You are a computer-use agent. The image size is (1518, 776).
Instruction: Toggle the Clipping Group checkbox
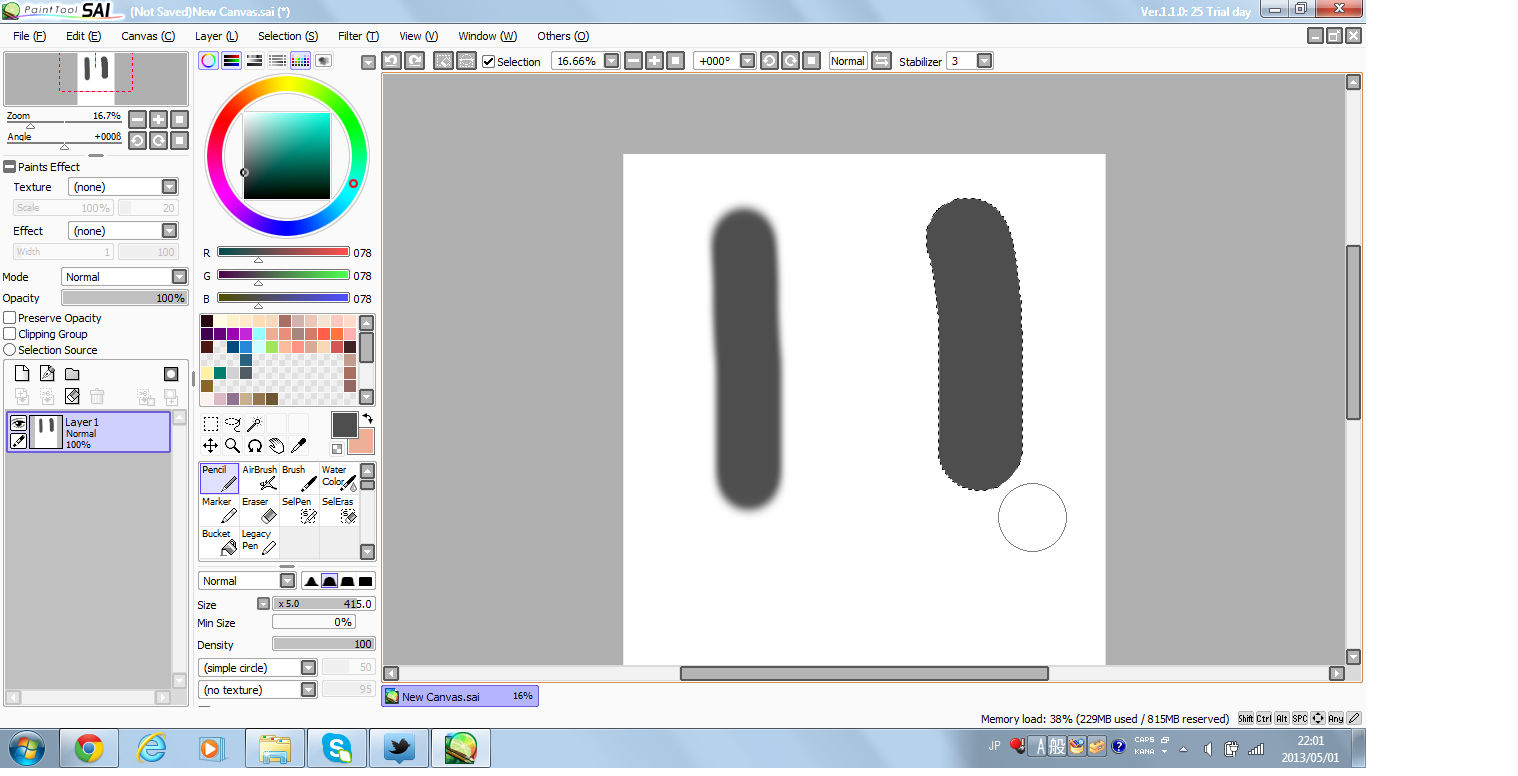point(10,334)
